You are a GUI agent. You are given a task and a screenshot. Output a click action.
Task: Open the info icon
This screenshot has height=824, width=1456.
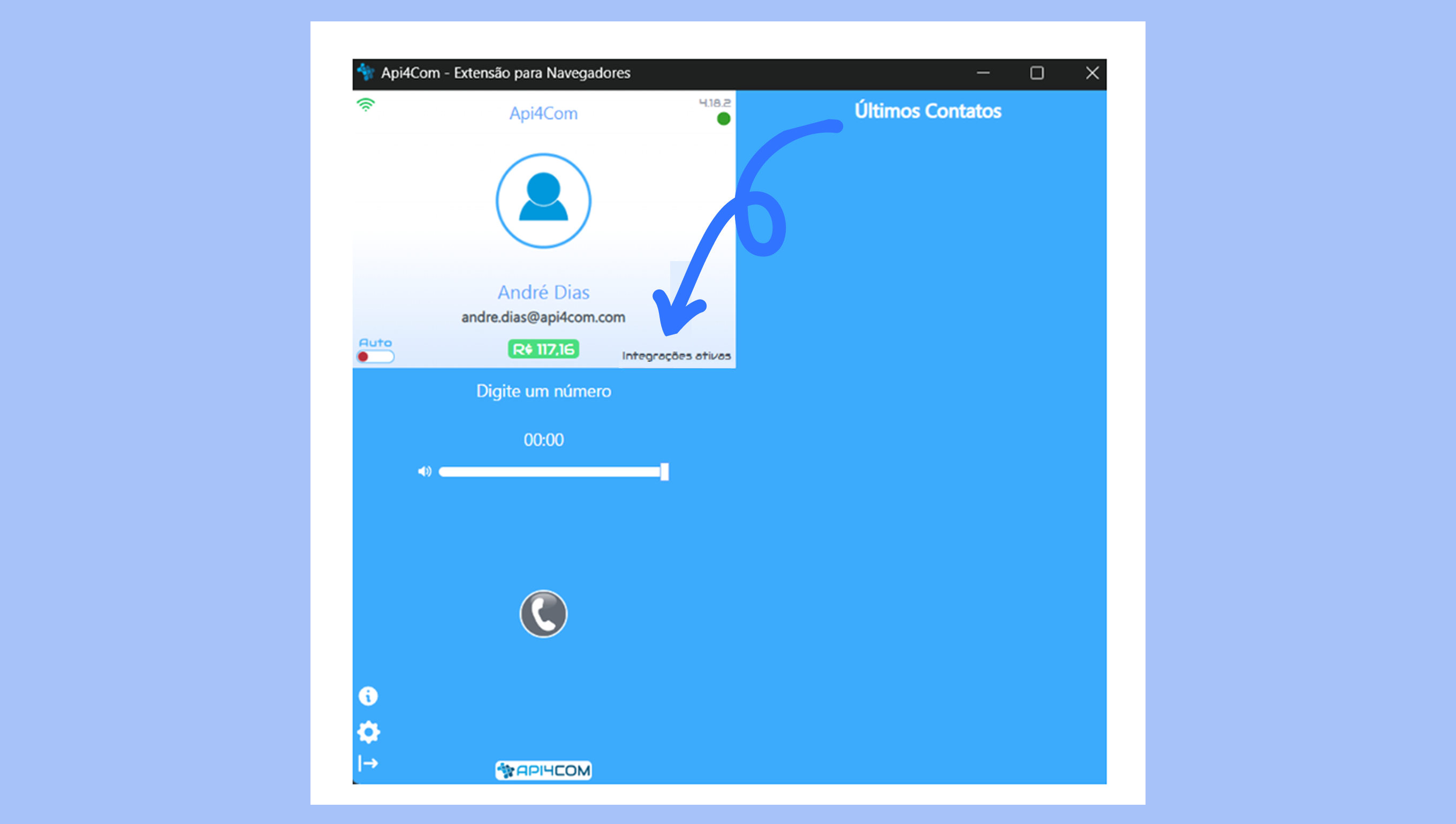coord(368,696)
